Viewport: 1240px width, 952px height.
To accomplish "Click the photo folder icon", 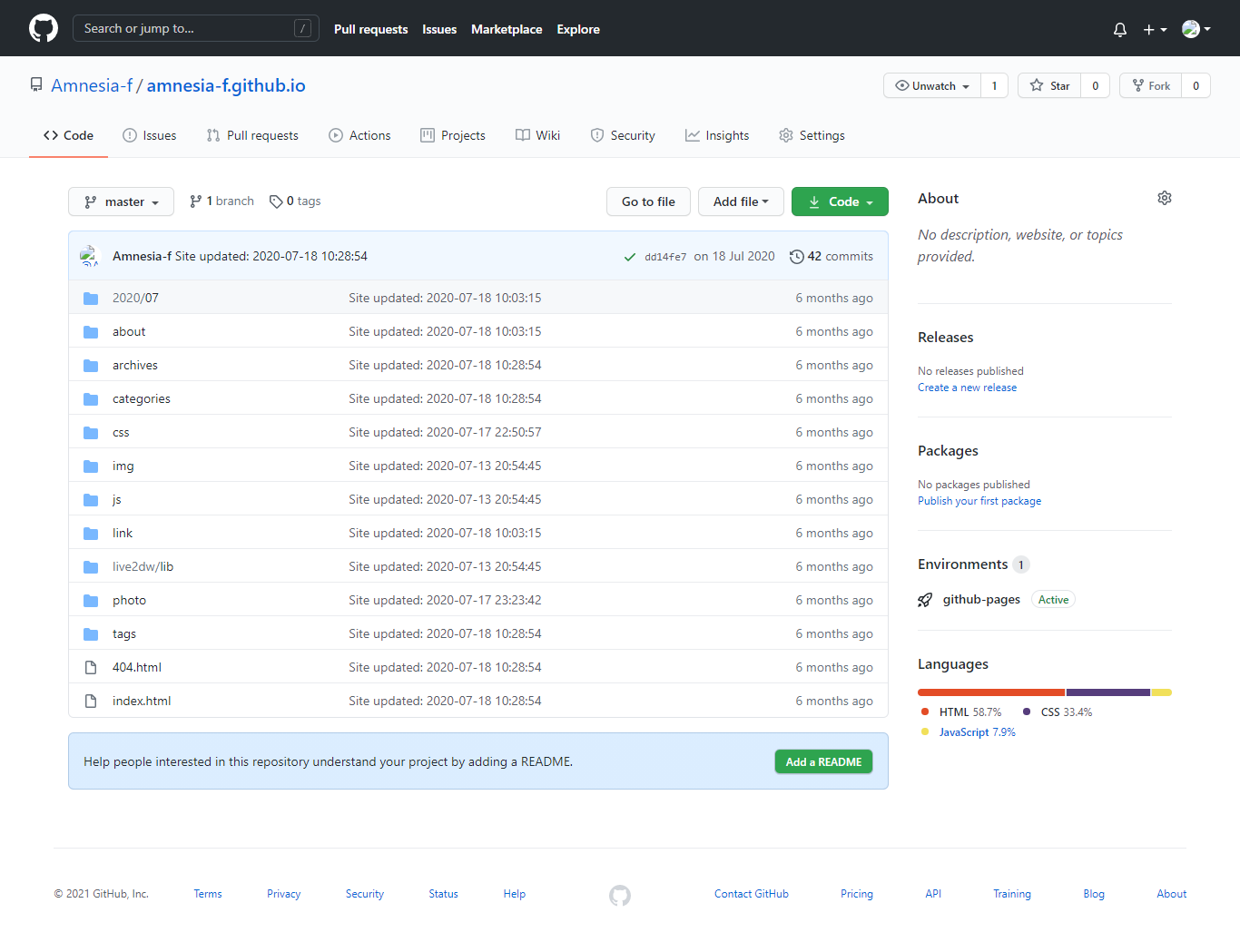I will [91, 600].
